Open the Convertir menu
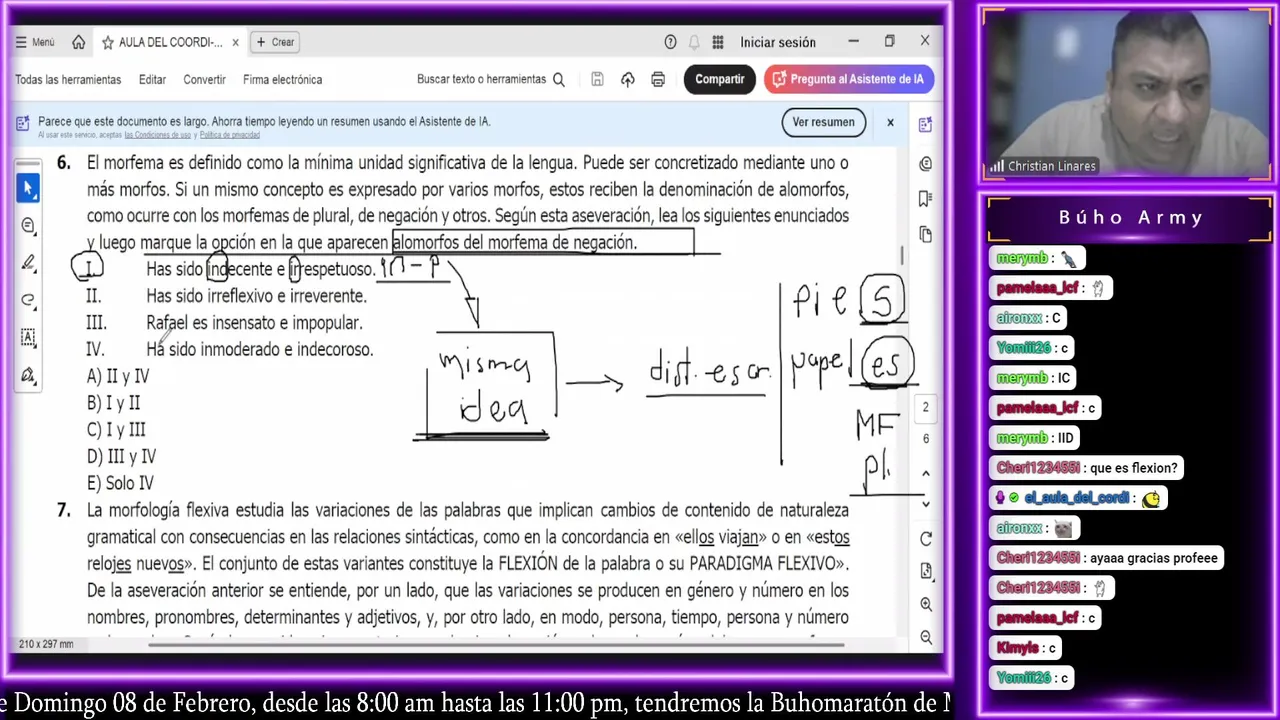Screen dimensions: 1280x720 pyautogui.click(x=204, y=79)
